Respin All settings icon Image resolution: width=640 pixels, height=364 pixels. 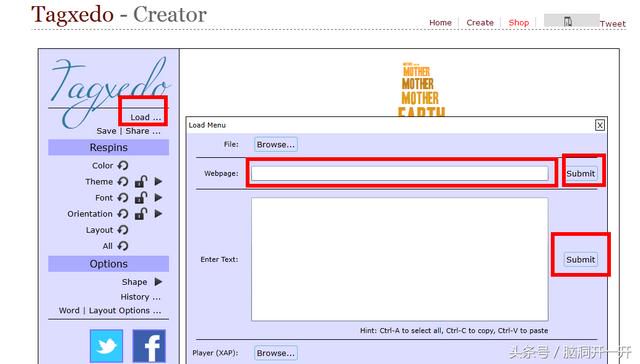[x=123, y=246]
